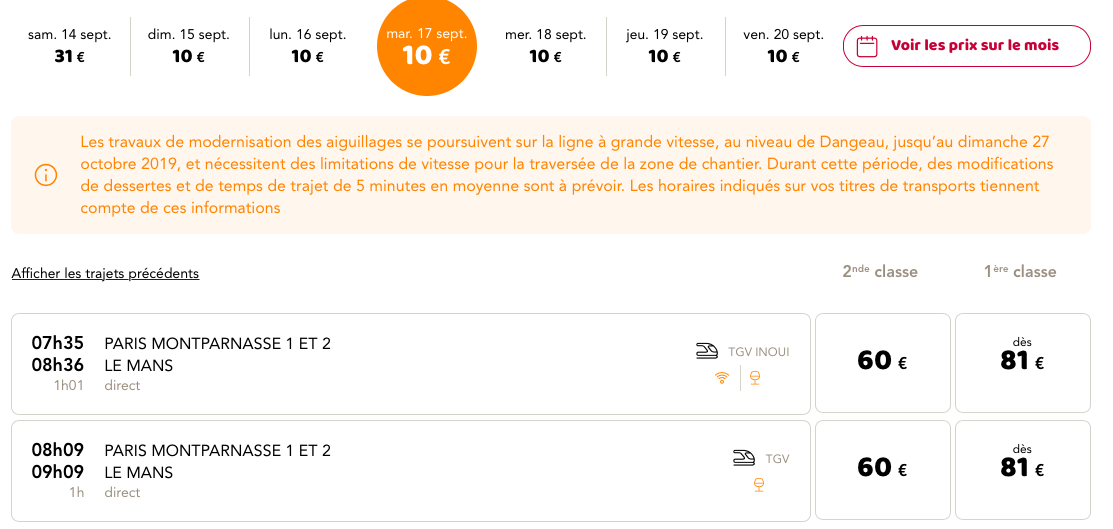Click the calendar icon in monthly prices button
This screenshot has width=1113, height=529.
click(x=867, y=46)
